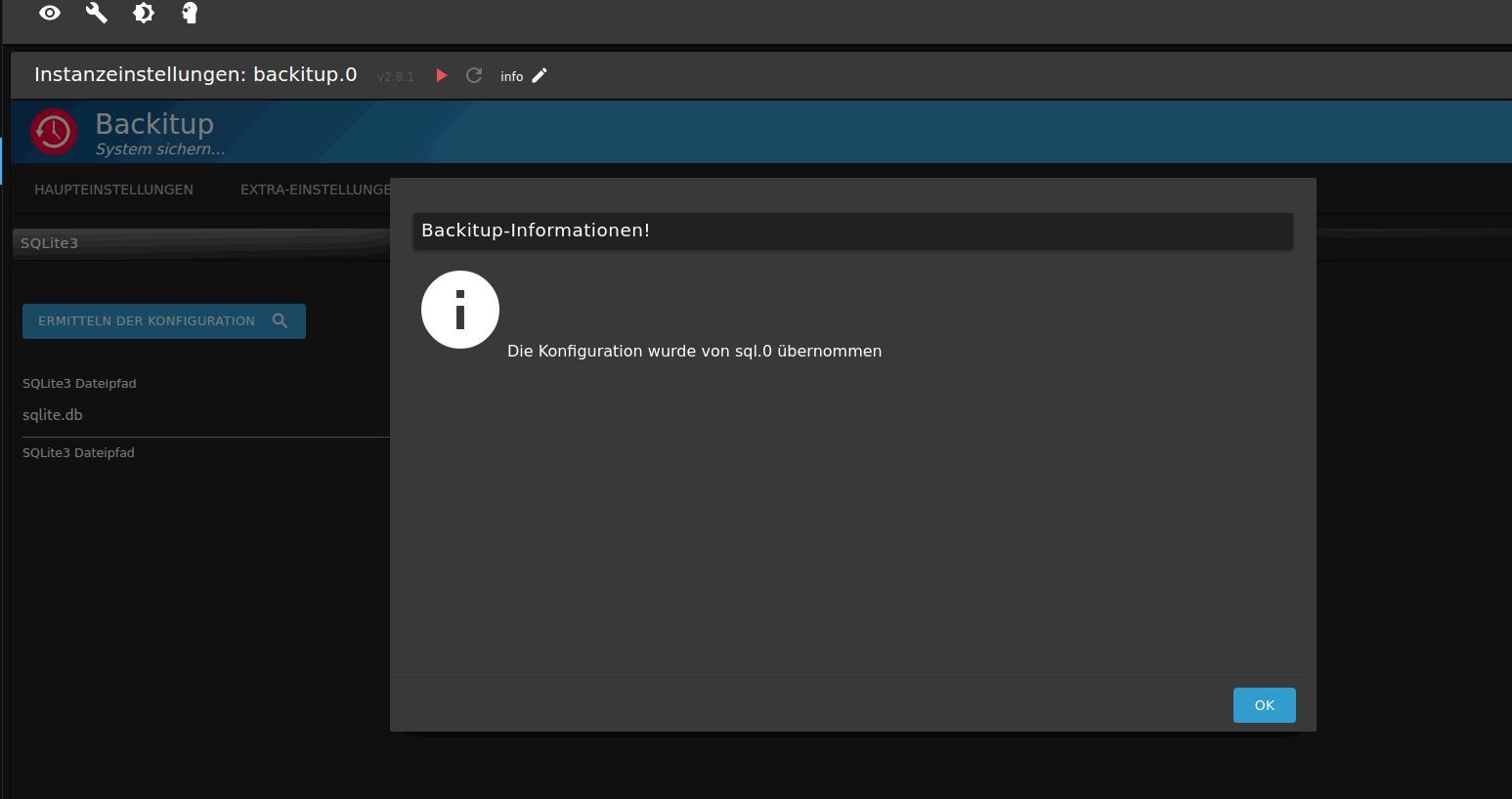Click the 'System sichern...' subtitle
The height and width of the screenshot is (799, 1512).
pos(160,149)
